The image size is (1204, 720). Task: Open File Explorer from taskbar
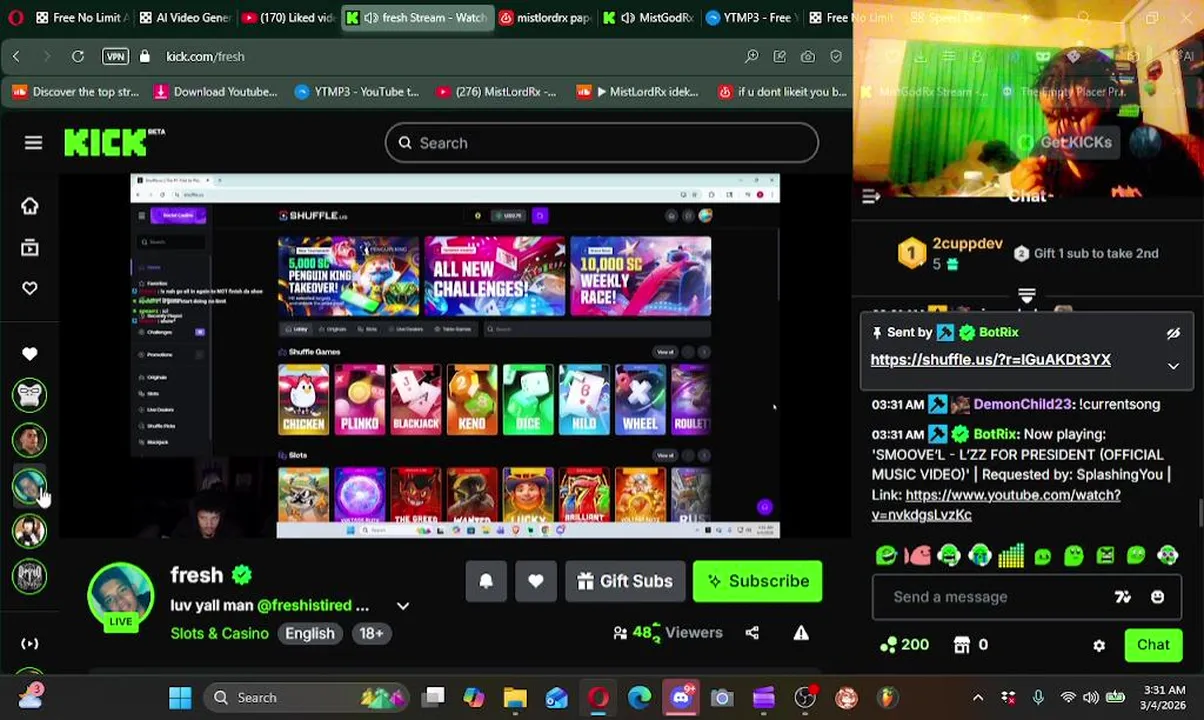pos(514,697)
